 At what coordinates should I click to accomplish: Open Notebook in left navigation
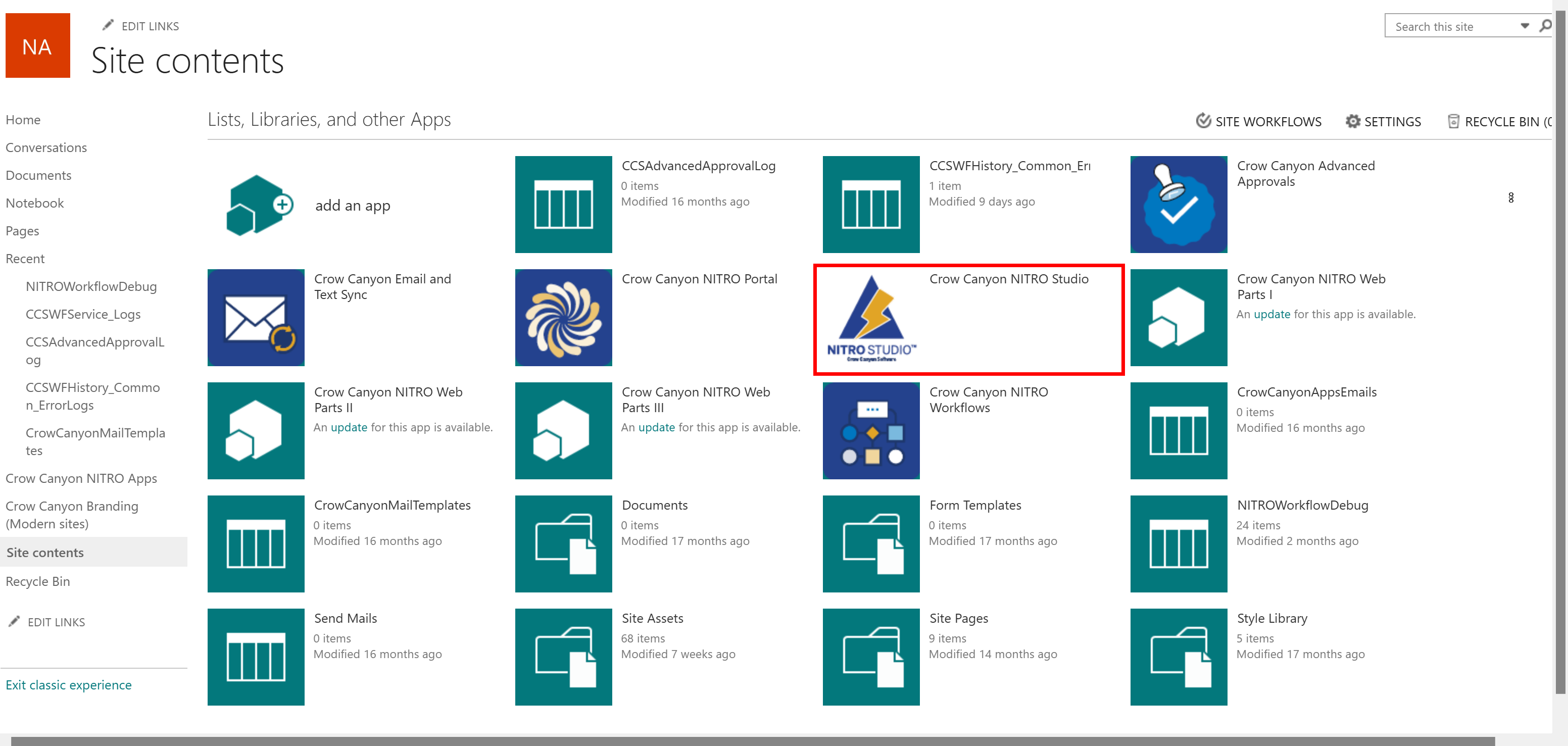click(x=35, y=203)
